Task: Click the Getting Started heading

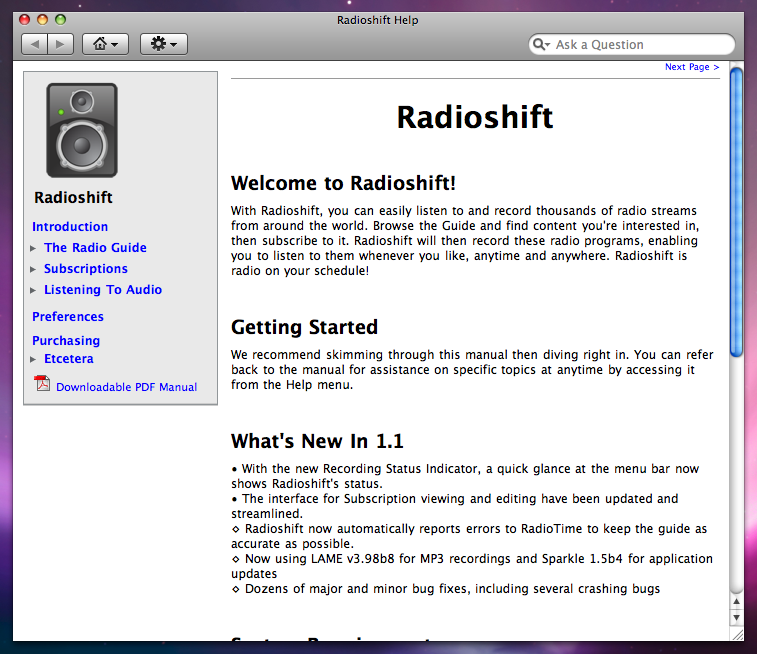Action: 304,327
